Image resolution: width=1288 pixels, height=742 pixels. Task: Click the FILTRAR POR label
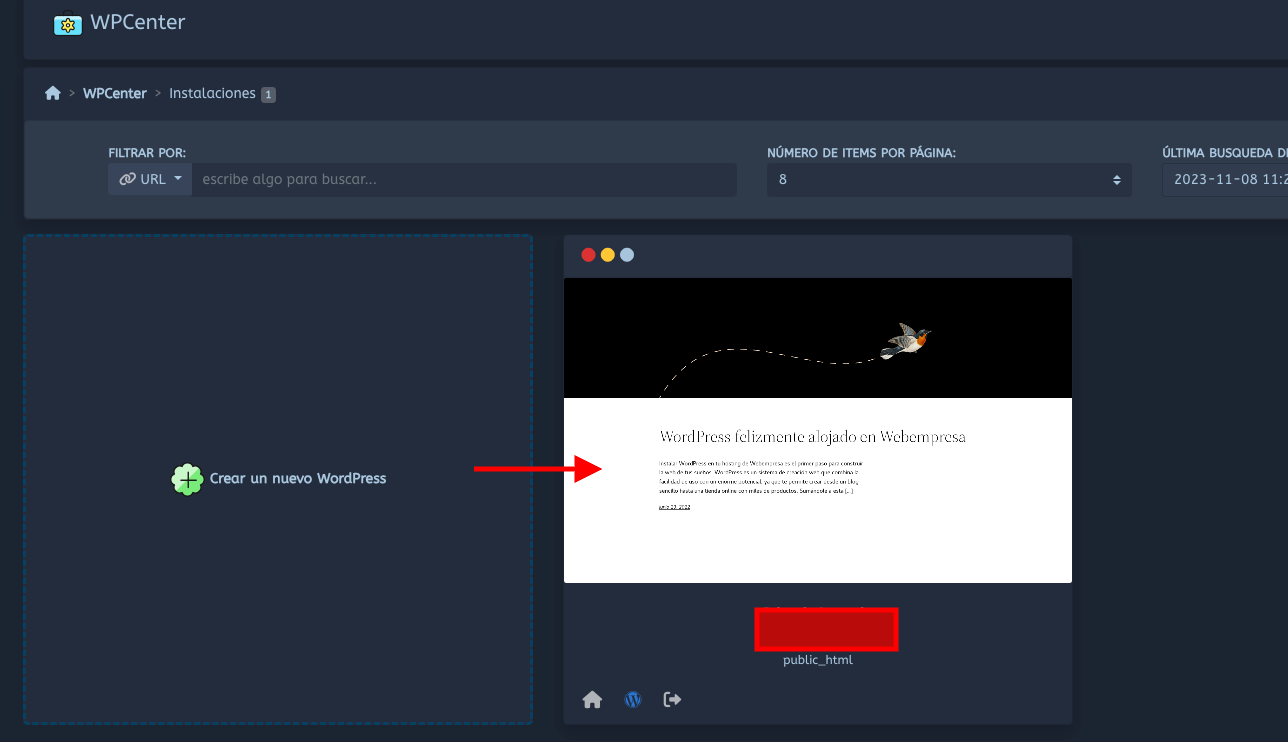147,153
